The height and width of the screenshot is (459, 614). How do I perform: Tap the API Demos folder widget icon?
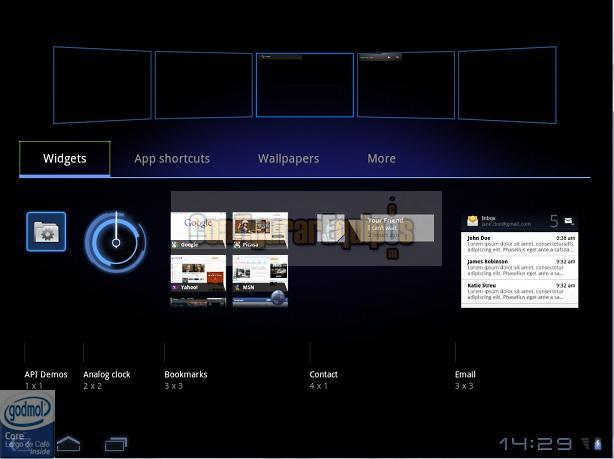click(x=46, y=231)
